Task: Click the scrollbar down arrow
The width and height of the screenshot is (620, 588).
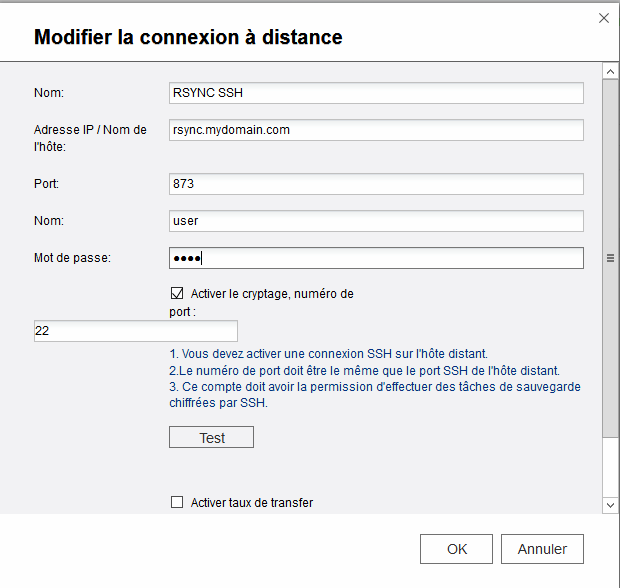Action: point(610,505)
